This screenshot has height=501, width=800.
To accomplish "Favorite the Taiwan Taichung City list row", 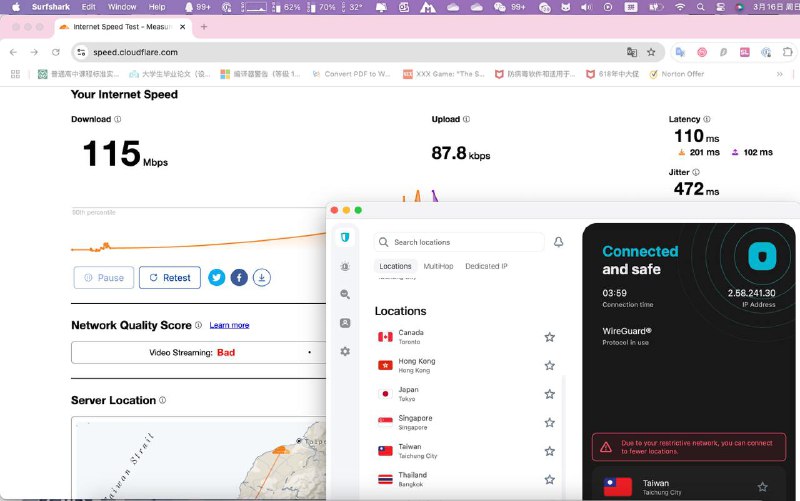I will pyautogui.click(x=549, y=451).
